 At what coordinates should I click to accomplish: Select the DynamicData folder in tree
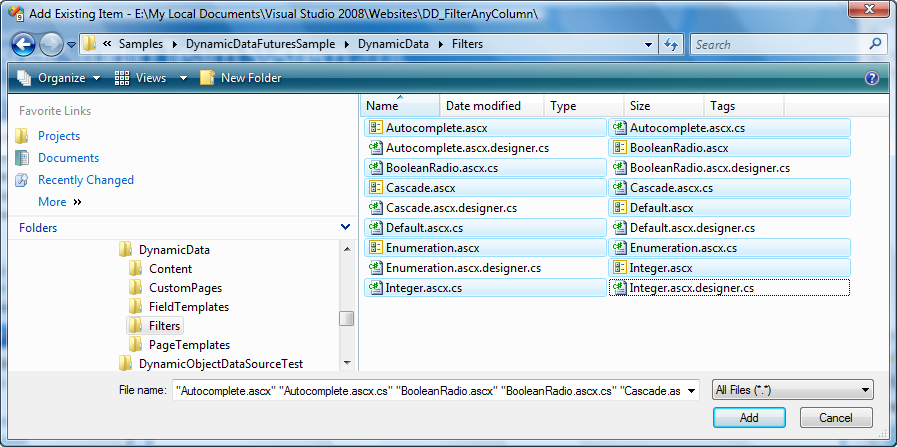point(174,250)
